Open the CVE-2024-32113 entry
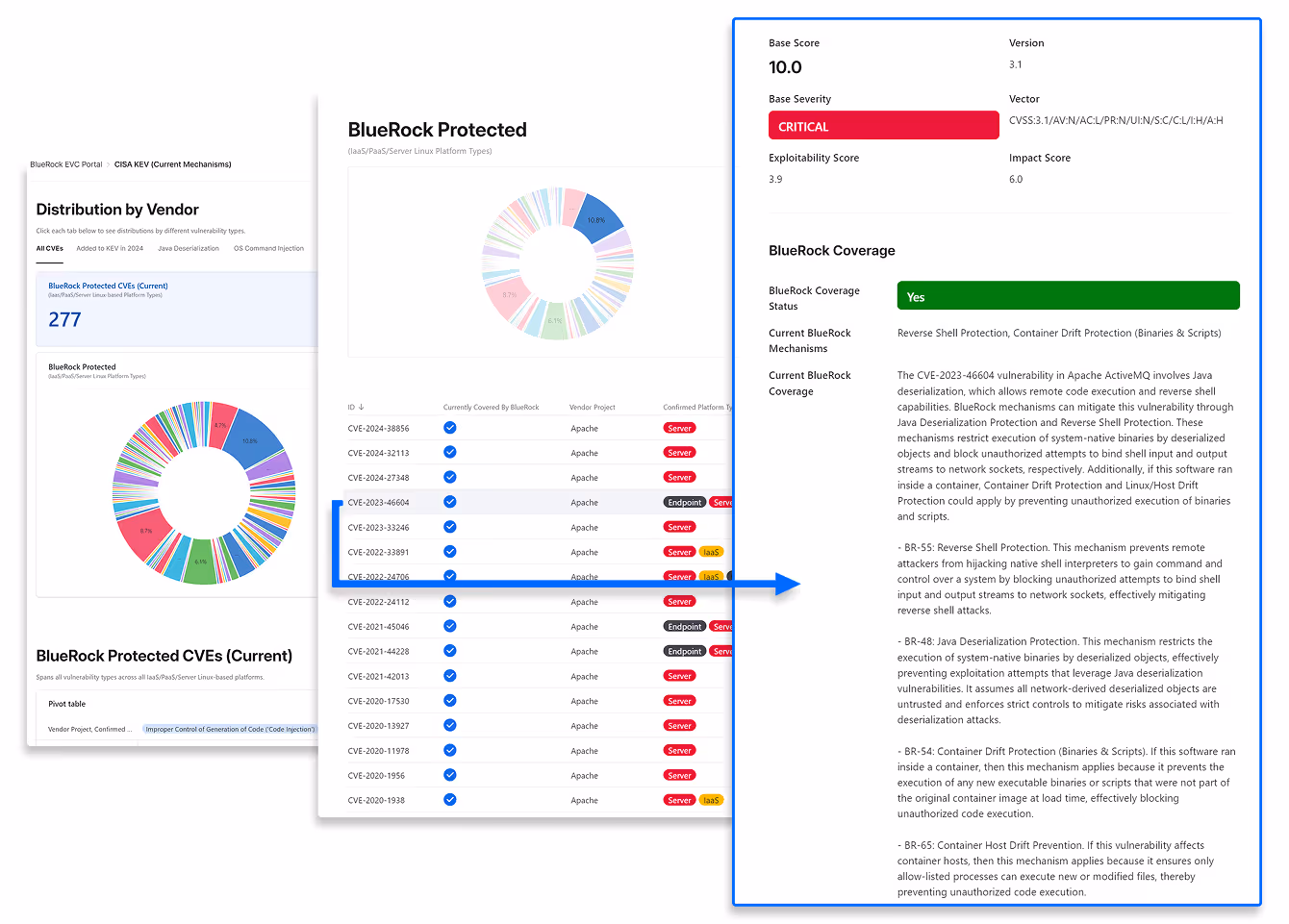 point(378,453)
